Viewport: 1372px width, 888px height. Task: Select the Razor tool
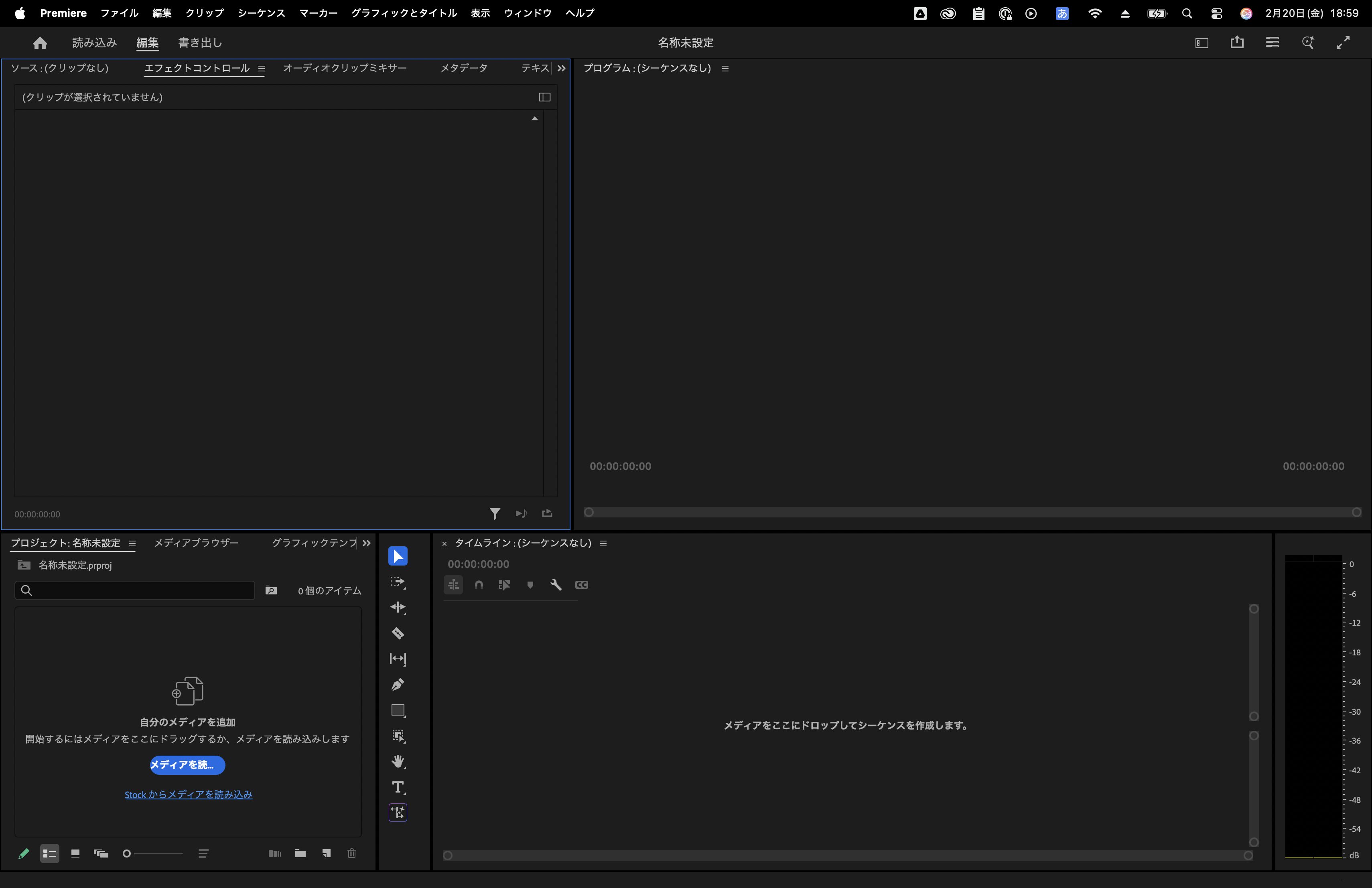[x=398, y=633]
